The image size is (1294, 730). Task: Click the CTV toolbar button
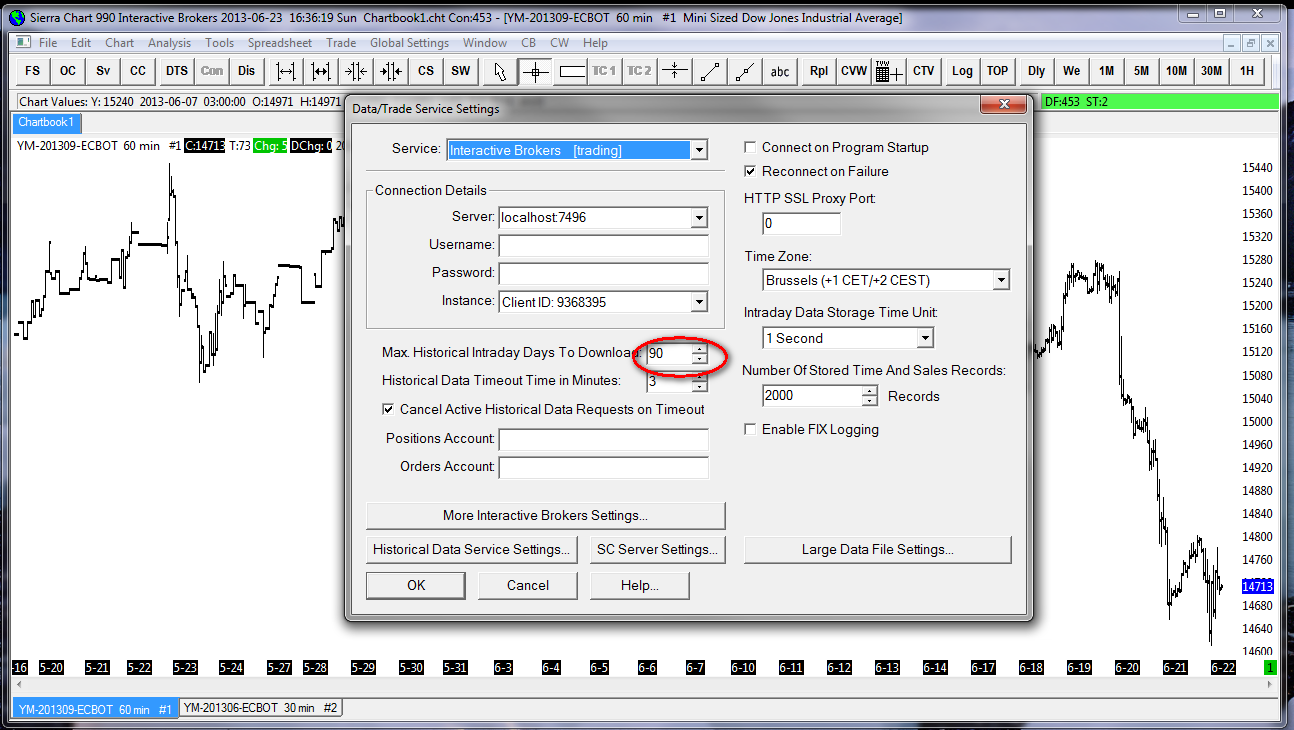(924, 71)
